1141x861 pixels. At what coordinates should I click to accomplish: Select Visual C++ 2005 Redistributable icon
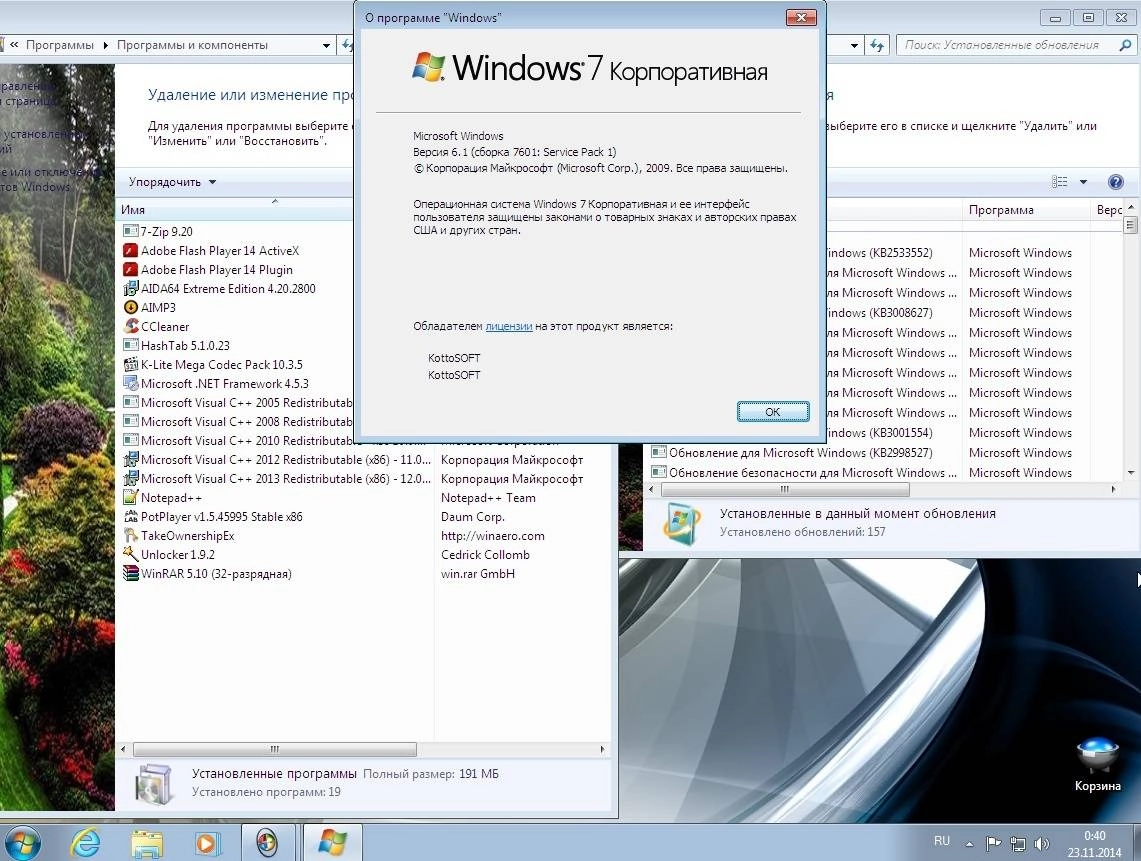coord(131,402)
